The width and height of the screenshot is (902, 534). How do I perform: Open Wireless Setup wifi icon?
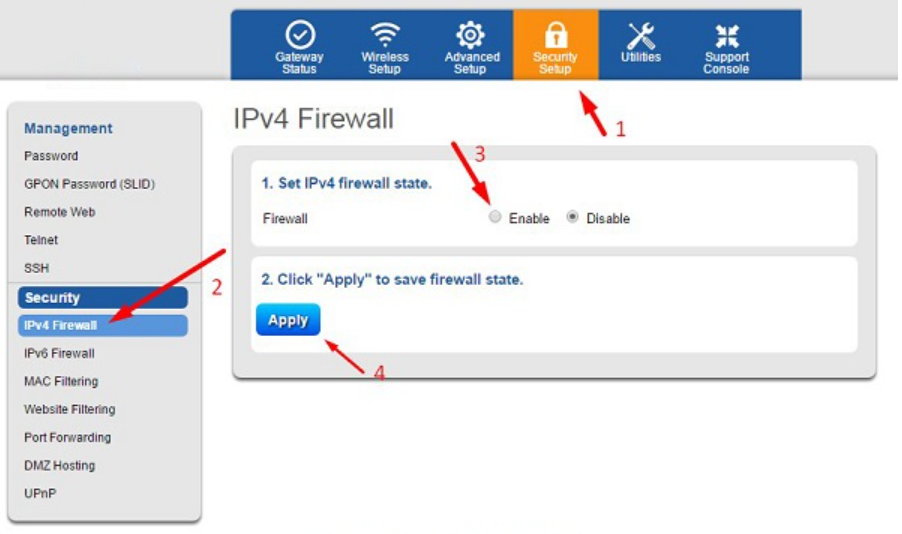tap(385, 35)
